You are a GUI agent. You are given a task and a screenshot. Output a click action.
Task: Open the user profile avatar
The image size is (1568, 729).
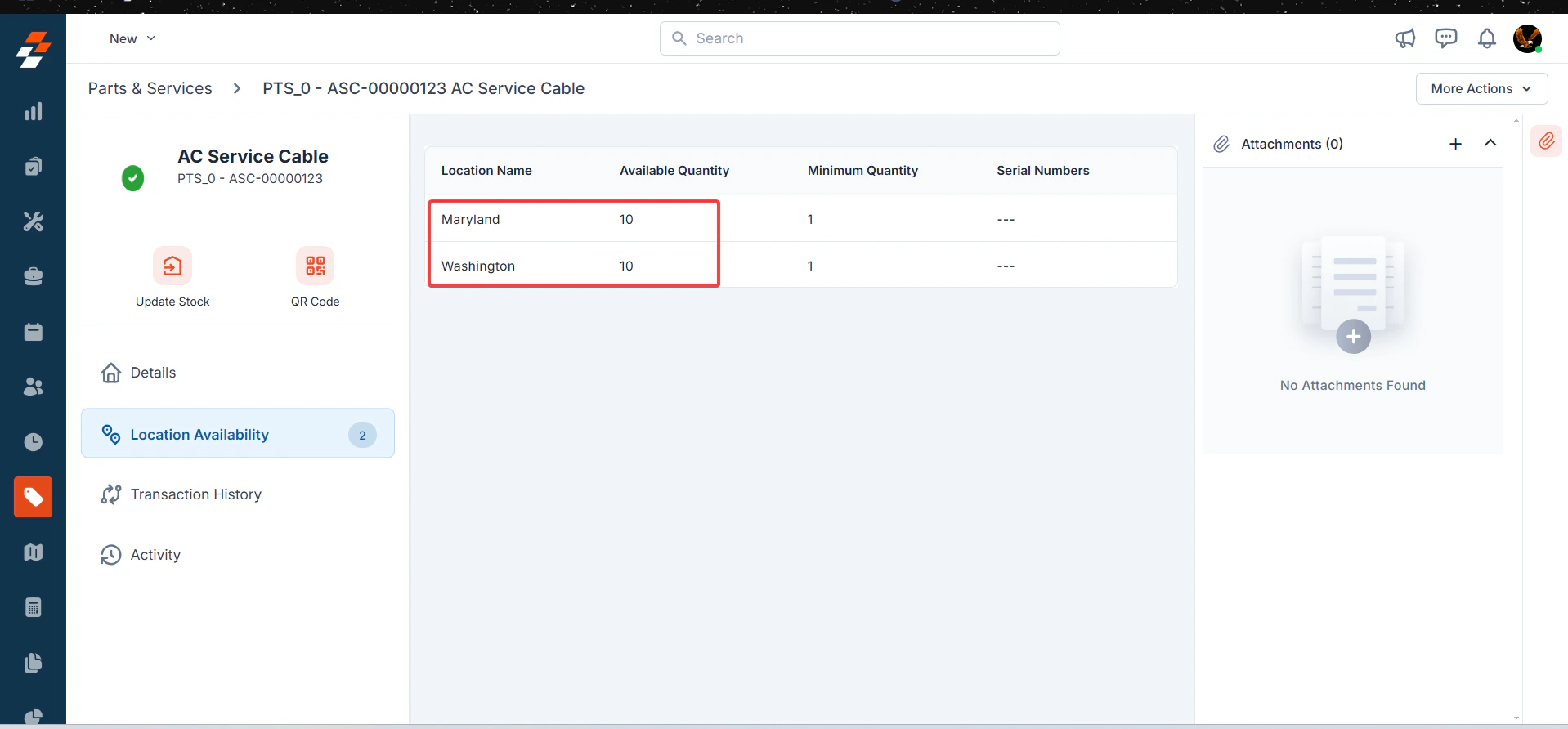1527,38
